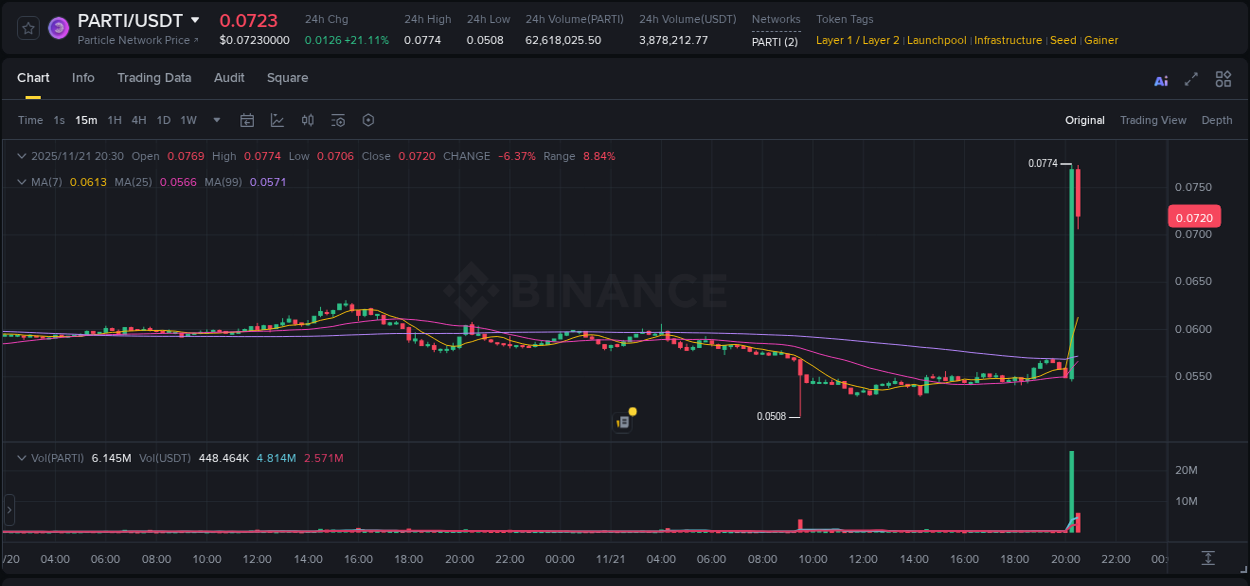
Task: Expand chart to fullscreen with diagonal arrow icon
Action: tap(1191, 79)
